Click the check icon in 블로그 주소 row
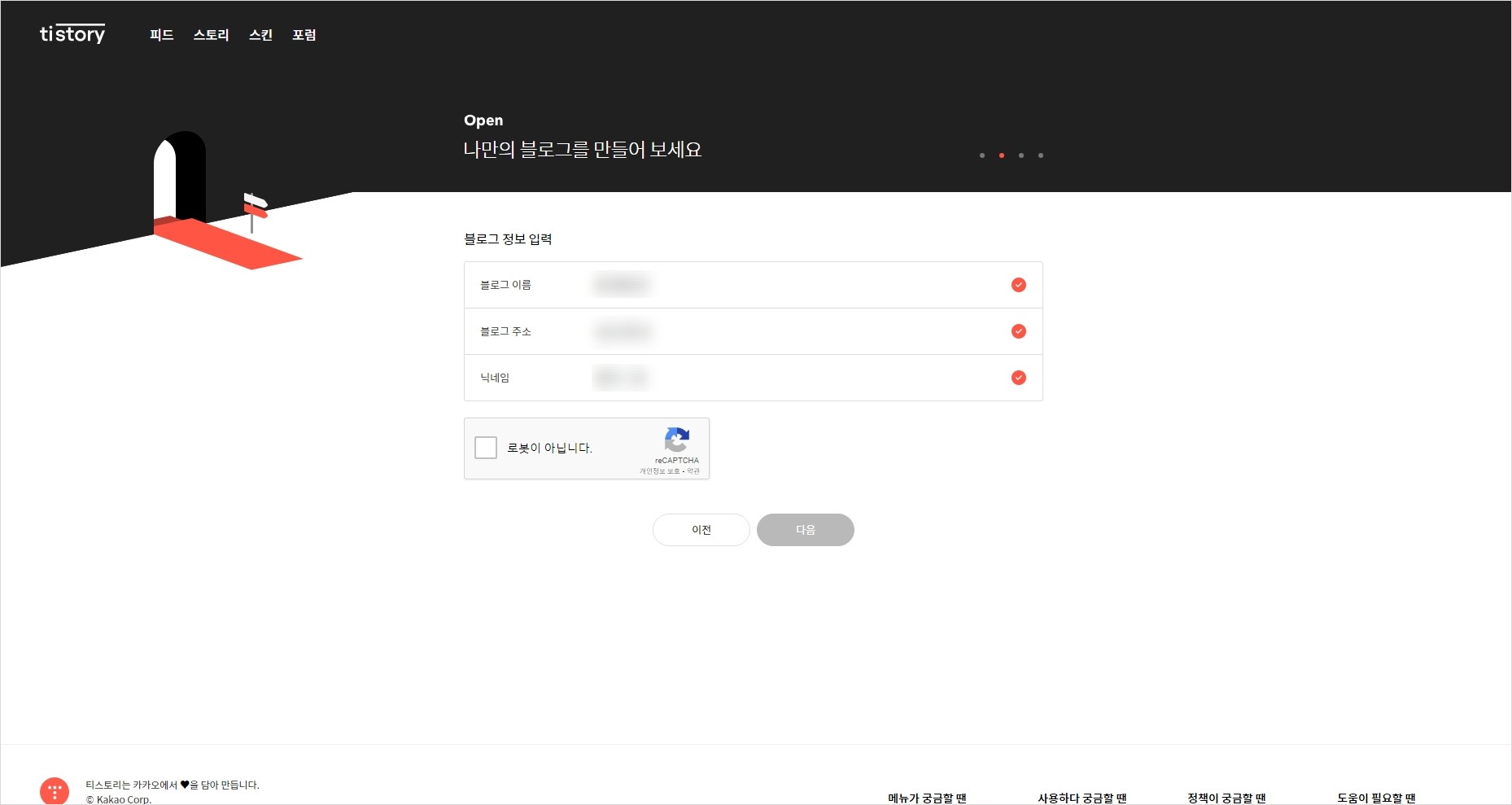1512x805 pixels. pos(1019,331)
